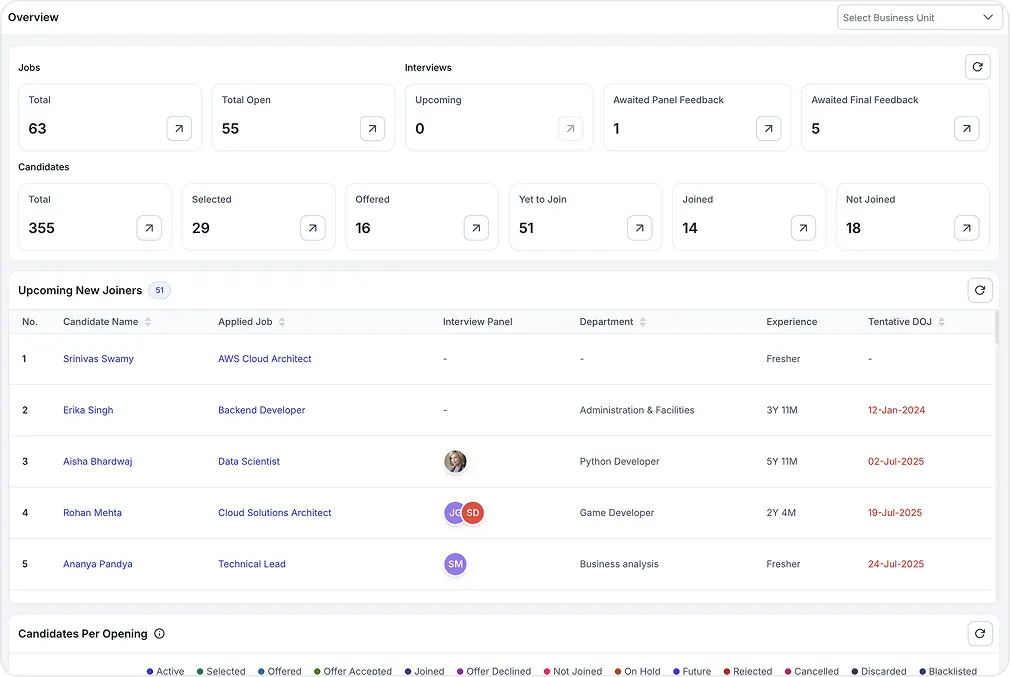Open Srinivas Swamy's candidate profile
The height and width of the screenshot is (677, 1010).
click(x=97, y=358)
